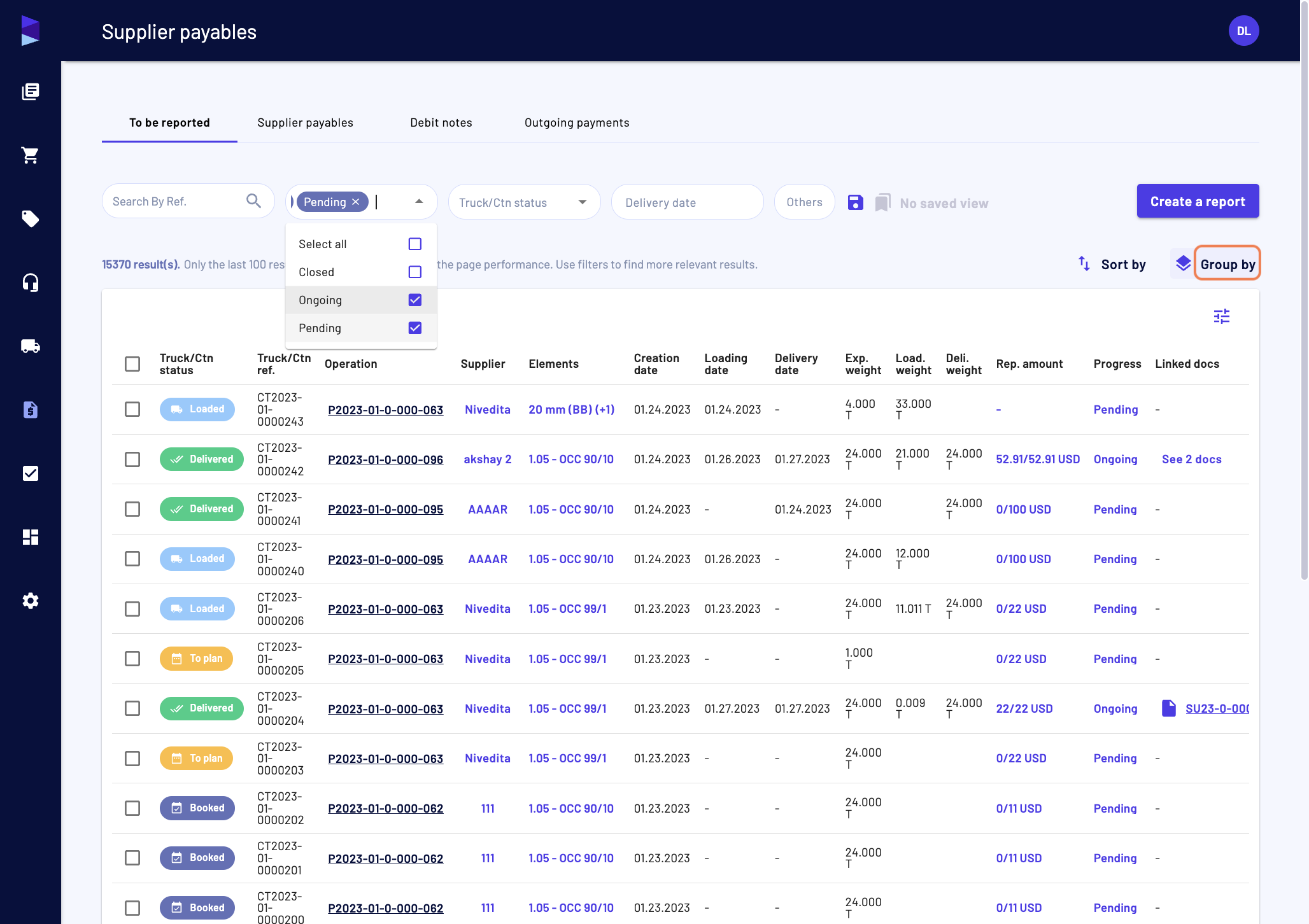
Task: Open the invoice dollar sidebar icon
Action: pos(31,410)
